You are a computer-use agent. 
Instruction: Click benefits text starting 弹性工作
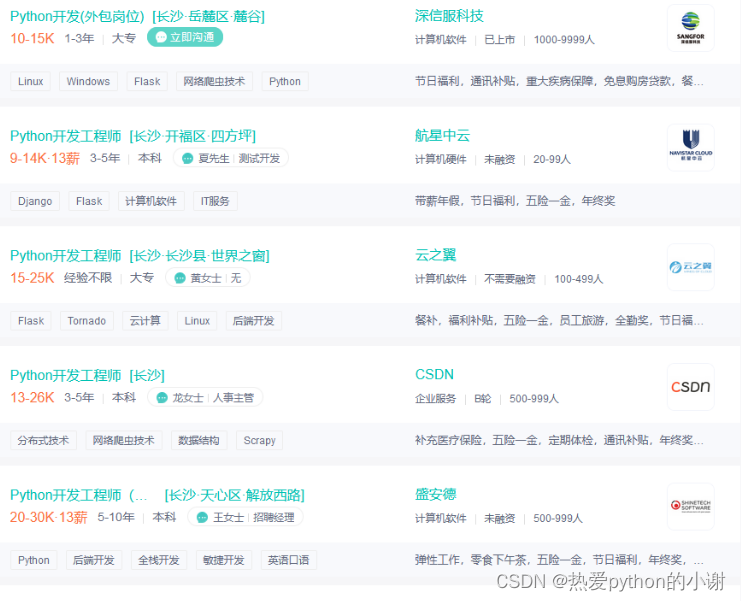pos(559,559)
